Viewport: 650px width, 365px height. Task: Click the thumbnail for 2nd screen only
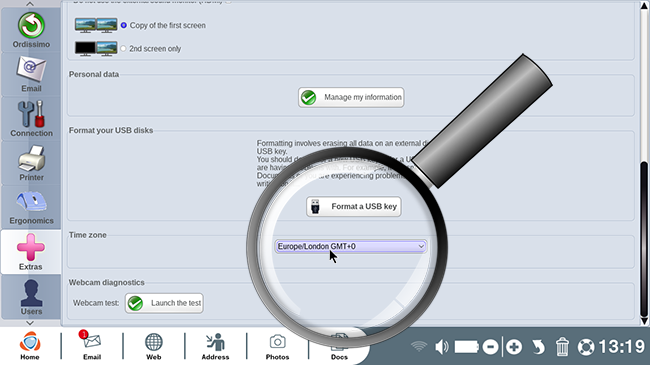pos(96,49)
